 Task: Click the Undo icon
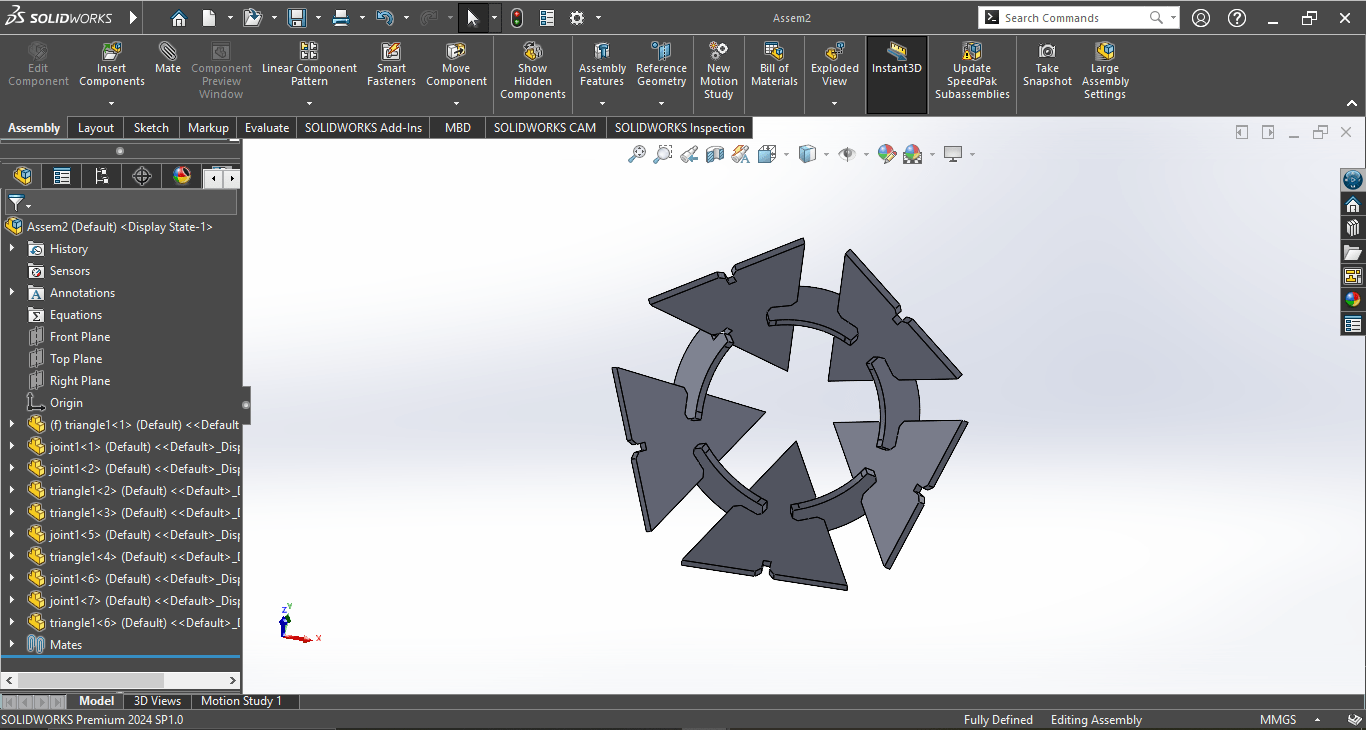[385, 18]
